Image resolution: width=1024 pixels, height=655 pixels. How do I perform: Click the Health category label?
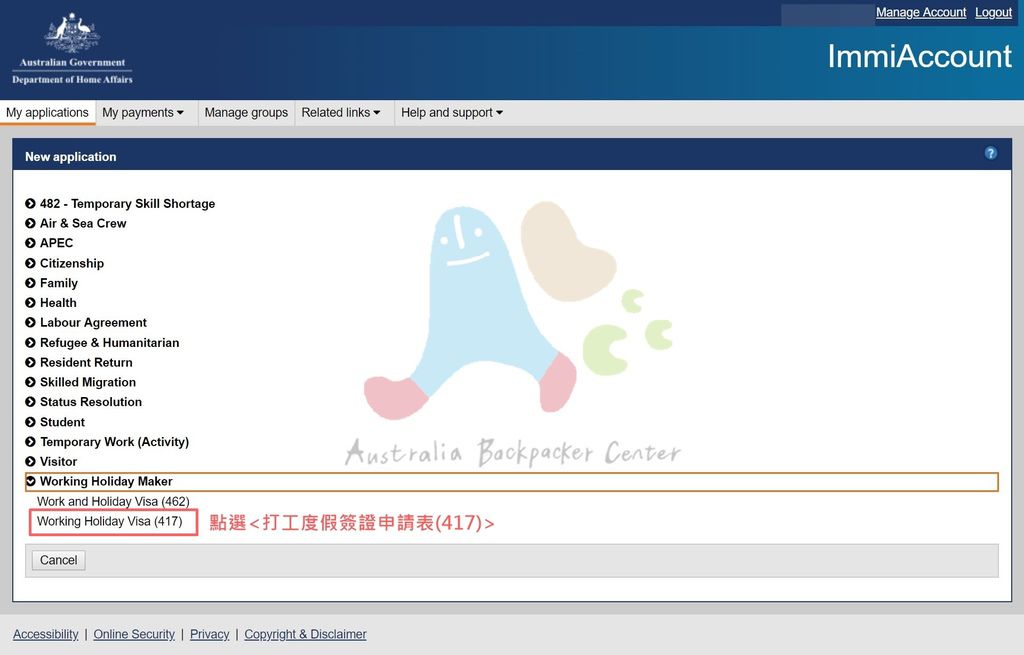(x=58, y=302)
